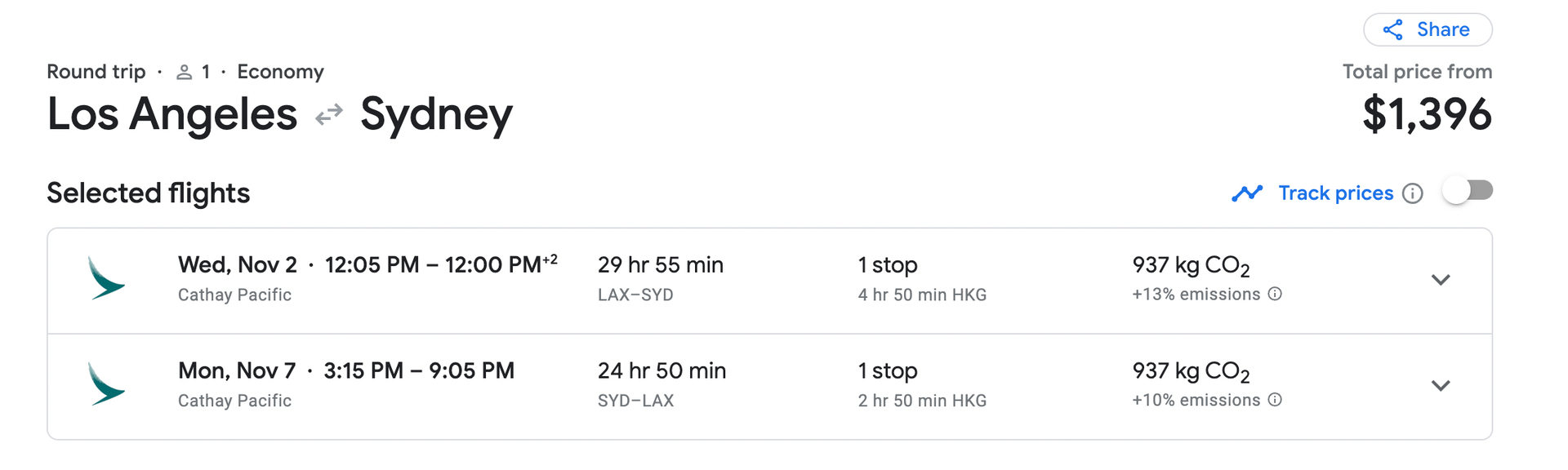Screen dimensions: 1568x470
Task: Click the Track prices info icon
Action: click(1413, 193)
